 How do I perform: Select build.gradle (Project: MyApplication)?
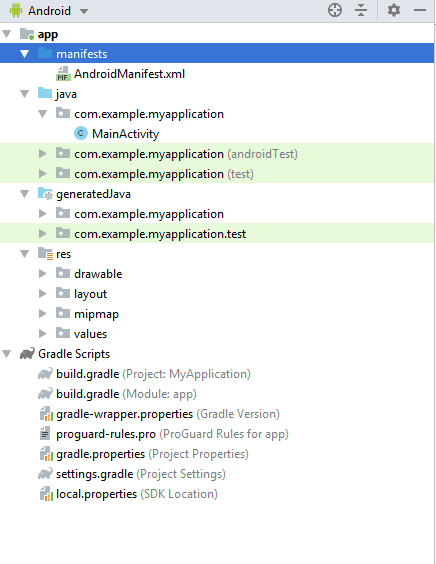pos(154,374)
